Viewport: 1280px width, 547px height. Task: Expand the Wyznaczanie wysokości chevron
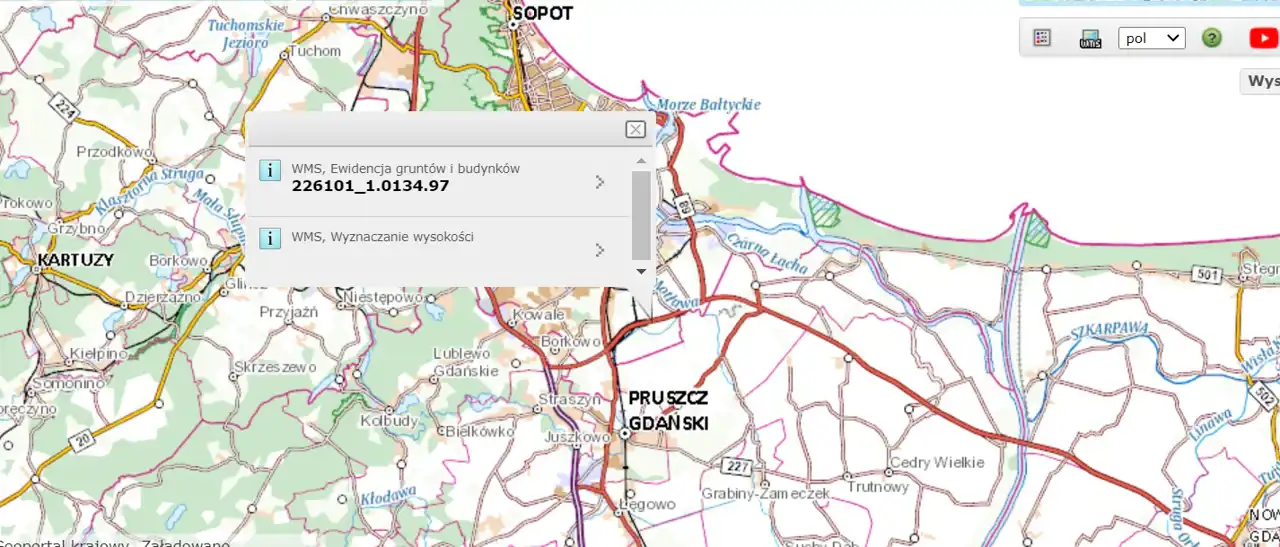tap(599, 250)
